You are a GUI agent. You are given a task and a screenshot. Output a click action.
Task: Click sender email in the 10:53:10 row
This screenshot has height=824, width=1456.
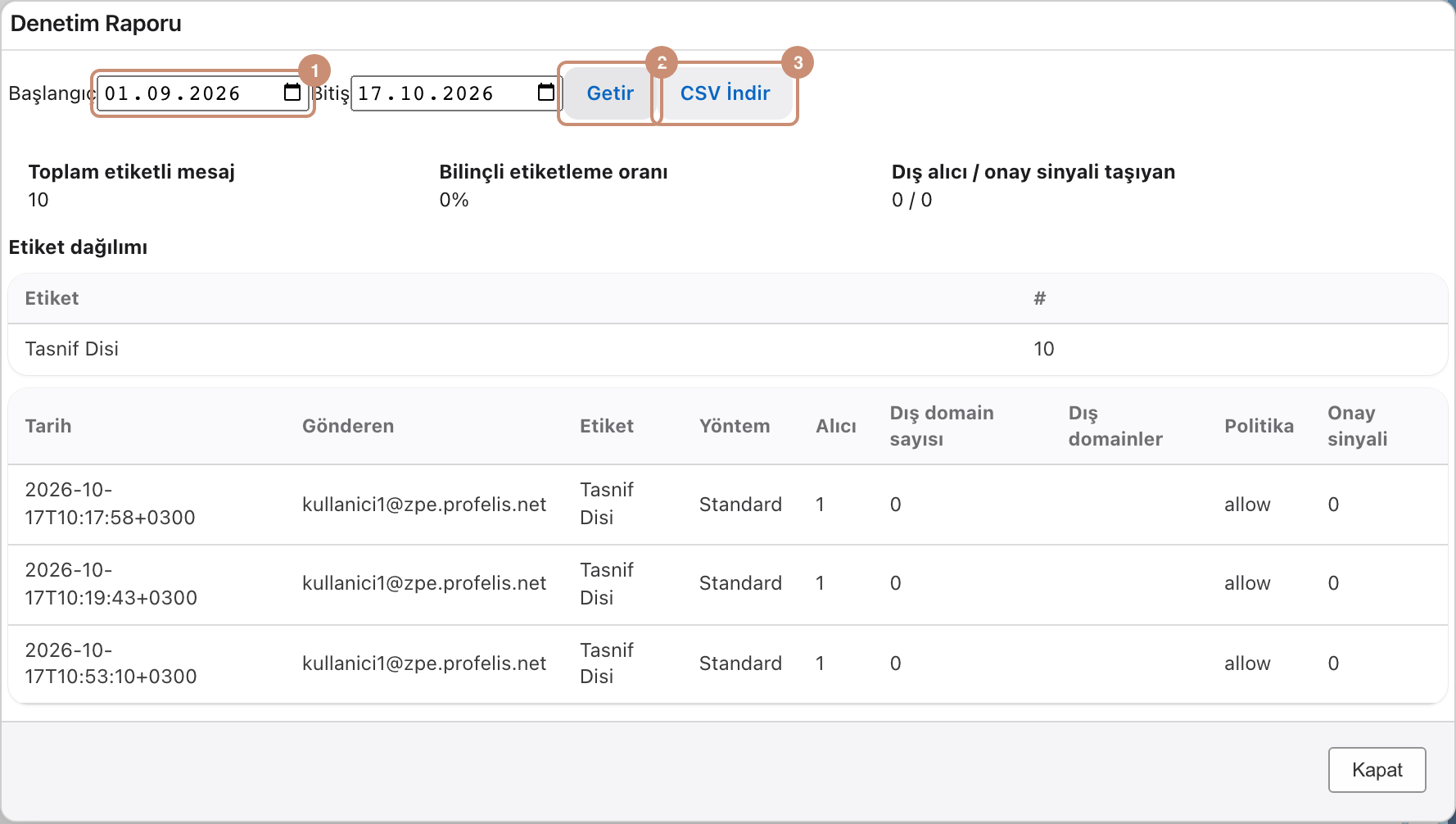pyautogui.click(x=424, y=663)
